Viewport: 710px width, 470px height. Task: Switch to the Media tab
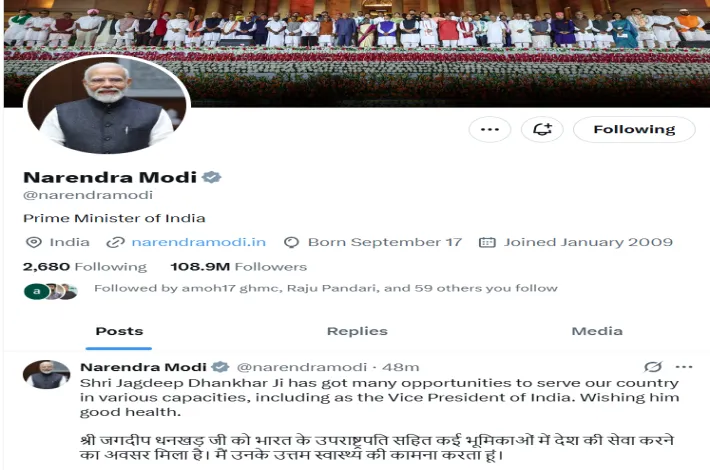coord(597,331)
